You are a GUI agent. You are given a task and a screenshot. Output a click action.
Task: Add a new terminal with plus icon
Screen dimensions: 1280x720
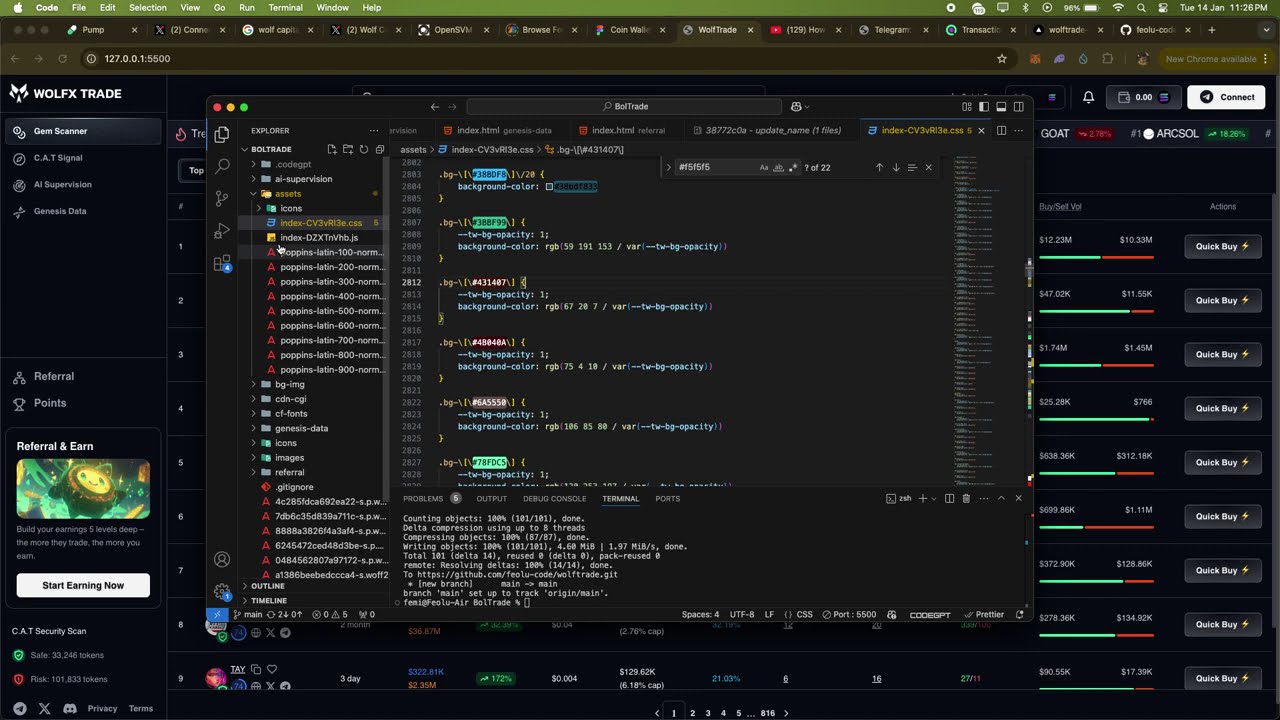[922, 498]
